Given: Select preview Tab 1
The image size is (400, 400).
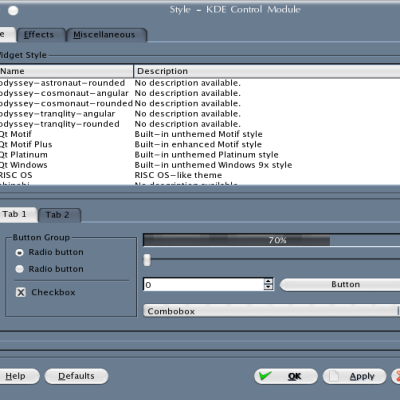Looking at the screenshot, I should tap(17, 214).
